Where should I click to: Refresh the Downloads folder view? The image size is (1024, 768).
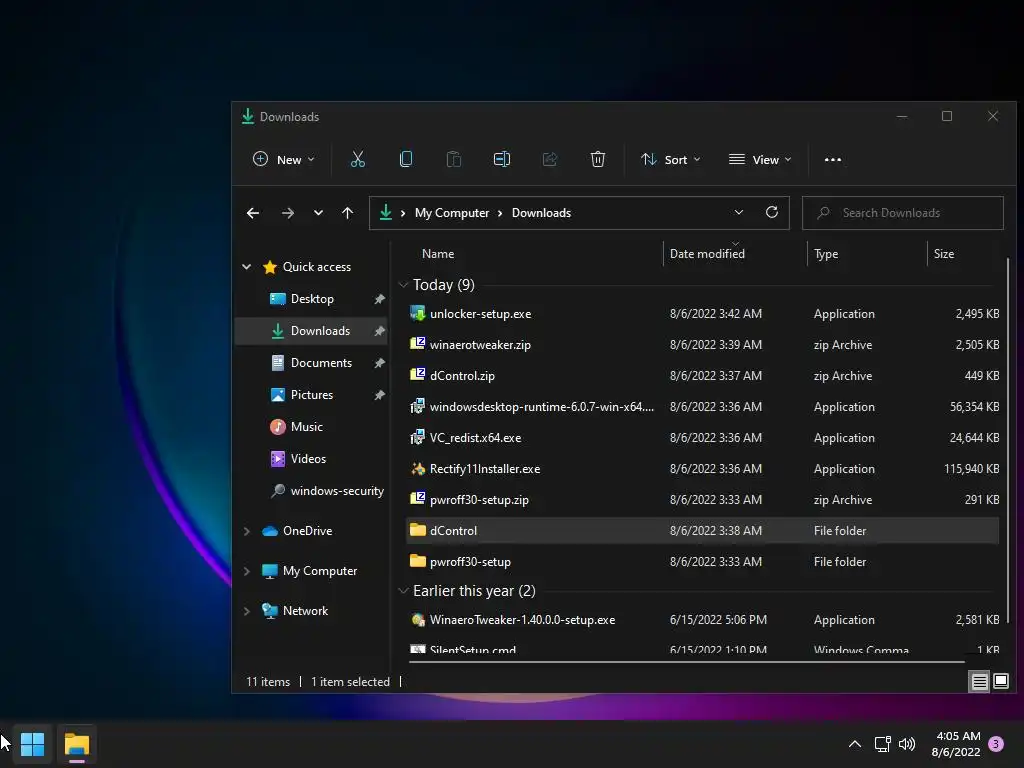pyautogui.click(x=772, y=212)
